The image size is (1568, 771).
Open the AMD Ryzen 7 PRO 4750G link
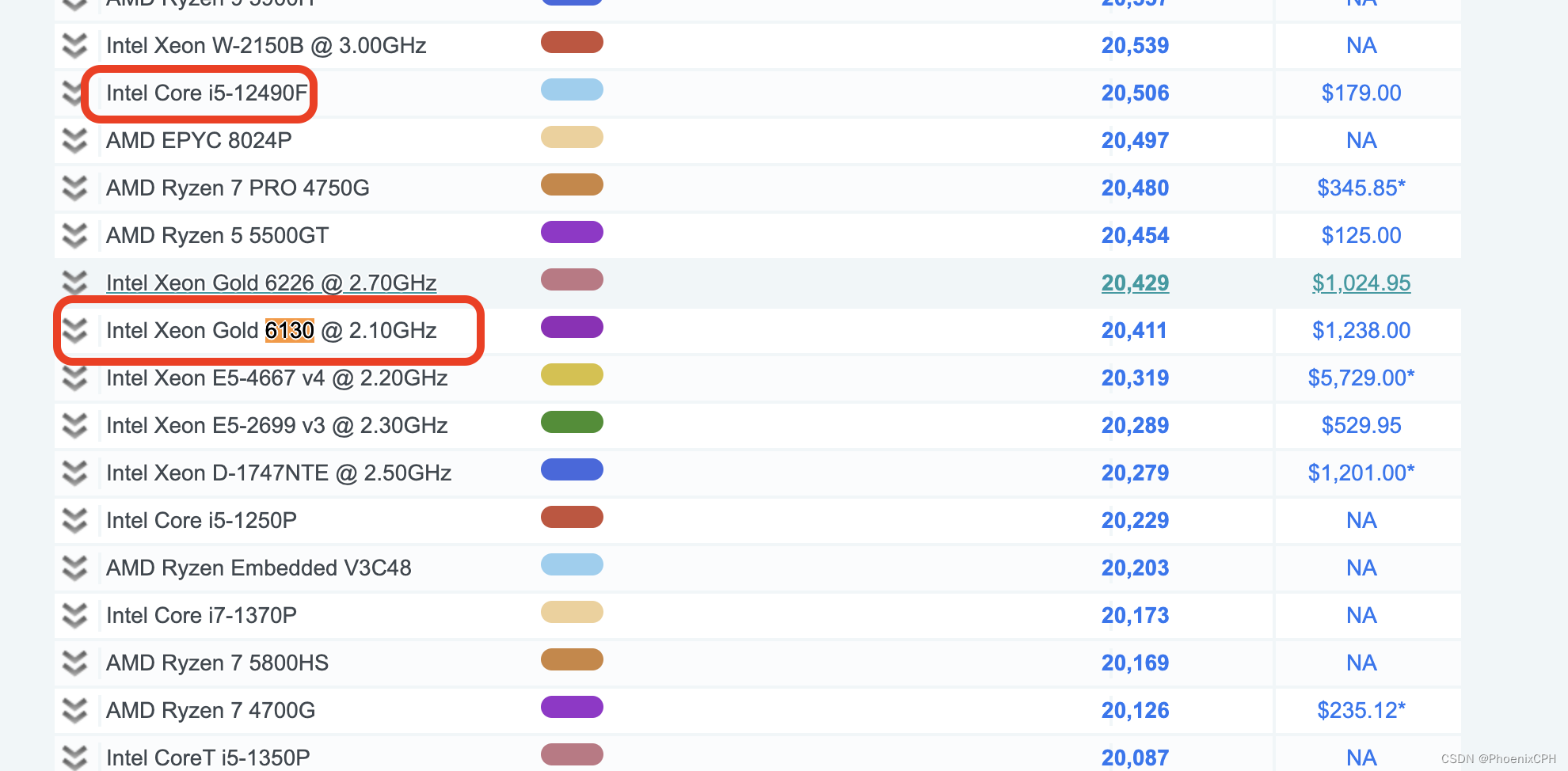(238, 188)
